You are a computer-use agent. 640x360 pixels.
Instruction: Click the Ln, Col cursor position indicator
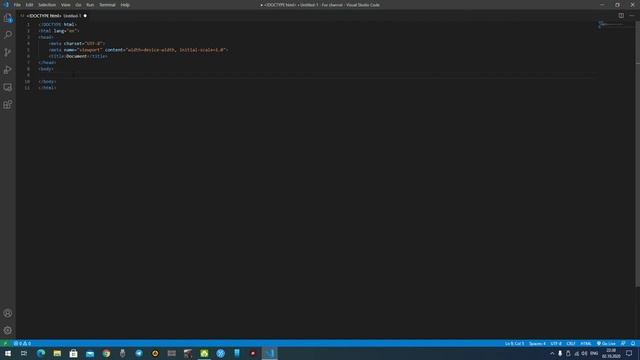coord(514,343)
